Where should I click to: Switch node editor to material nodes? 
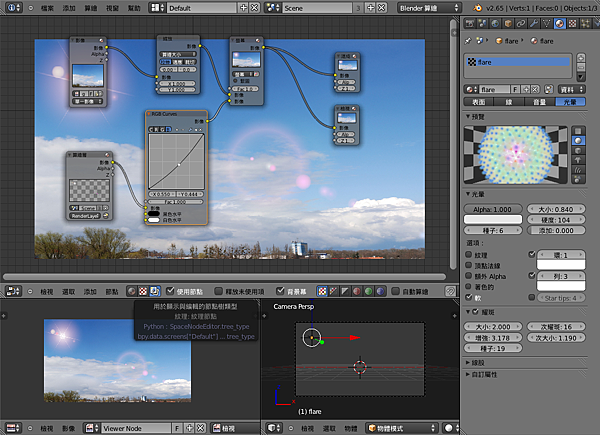(132, 292)
